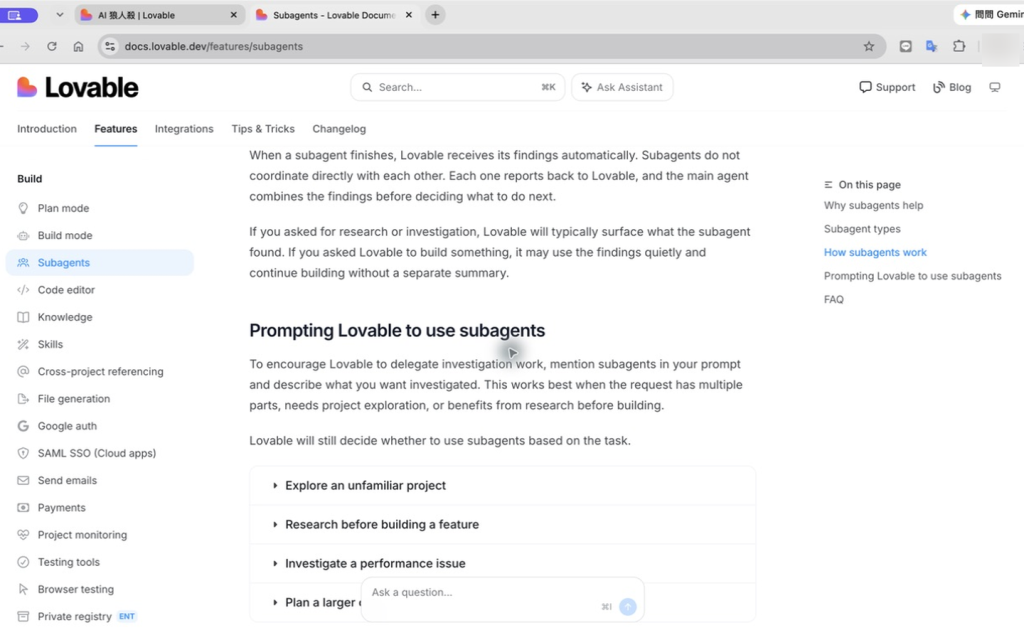The height and width of the screenshot is (640, 1024).
Task: Click the address bar URL docs.lovable.dev
Action: click(214, 46)
